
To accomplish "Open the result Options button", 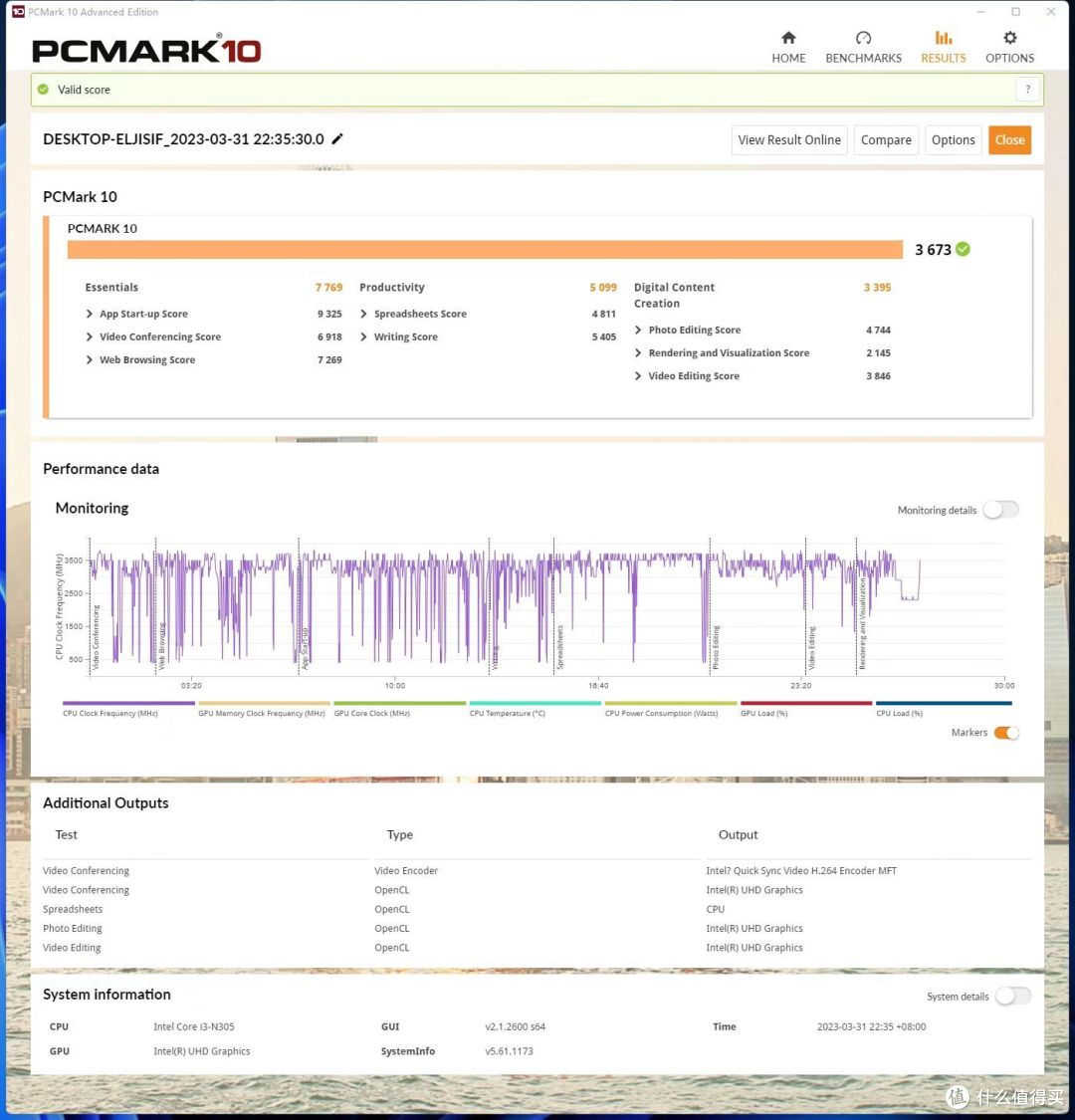I will (x=953, y=140).
